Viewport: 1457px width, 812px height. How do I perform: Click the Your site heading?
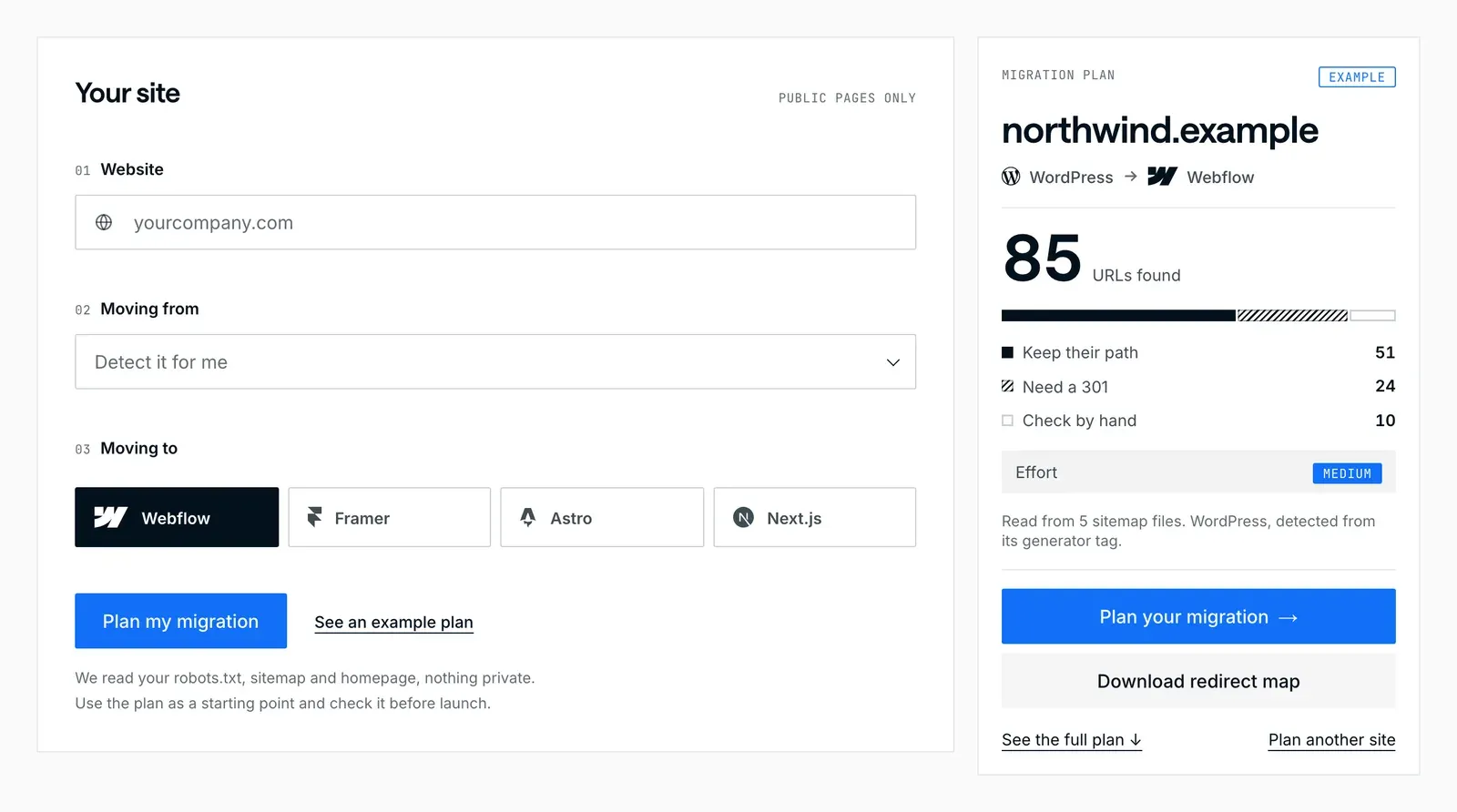click(127, 93)
